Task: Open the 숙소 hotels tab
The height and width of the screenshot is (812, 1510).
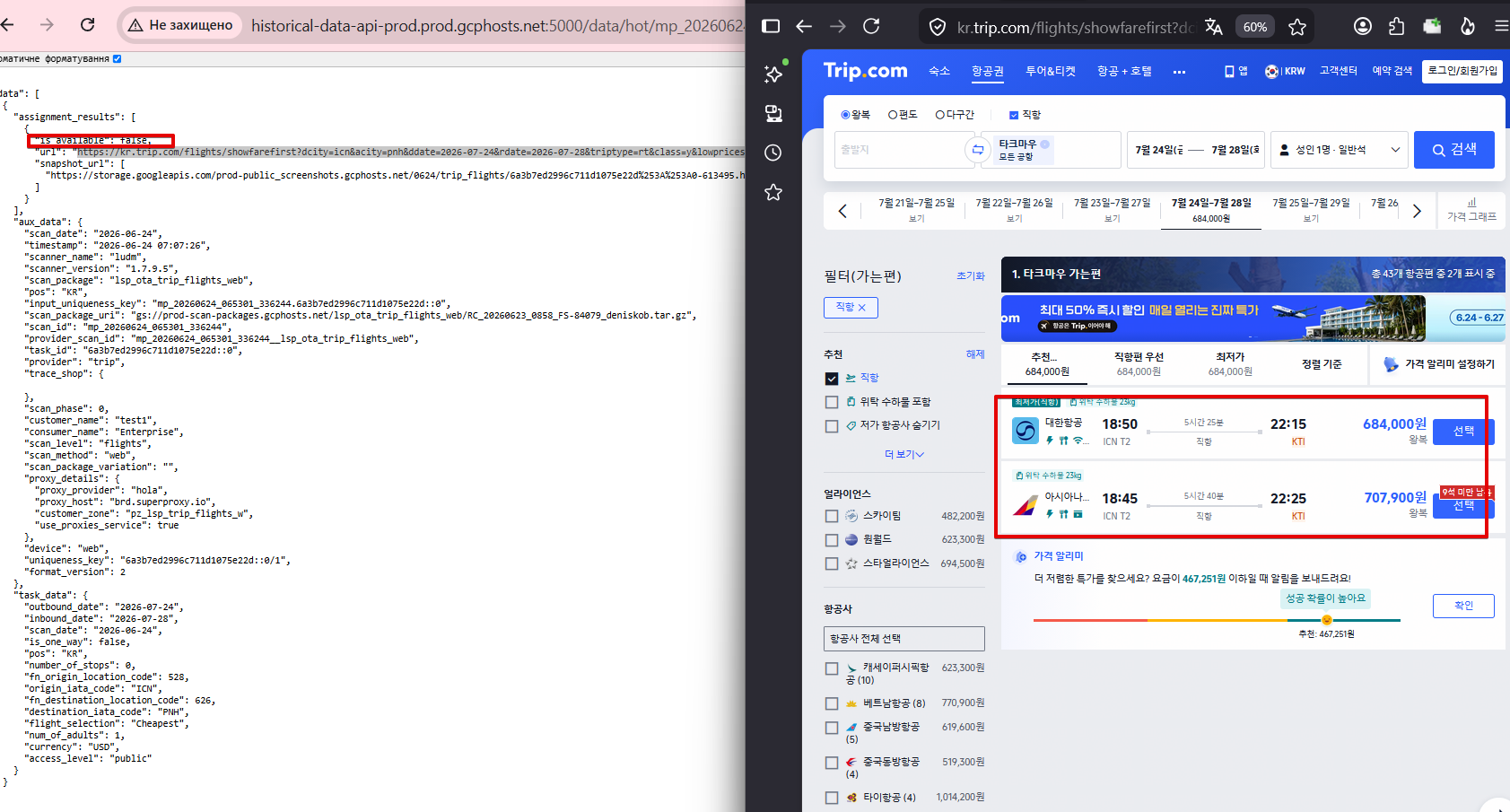Action: coord(939,71)
